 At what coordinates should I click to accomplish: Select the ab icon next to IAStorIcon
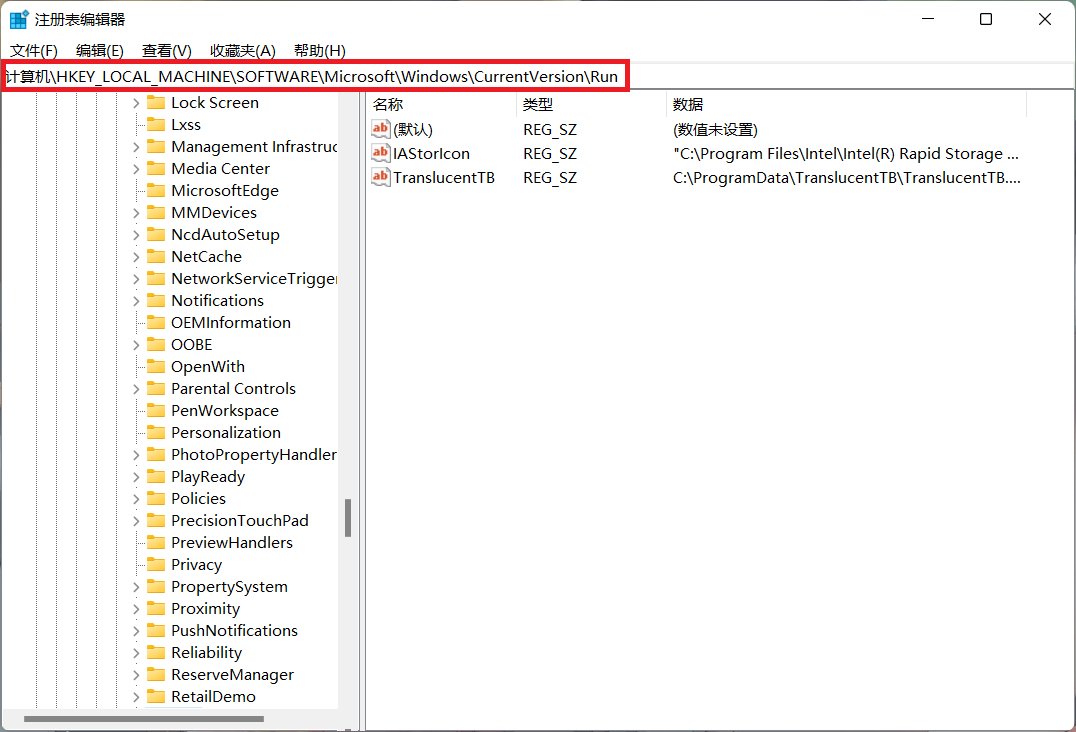pyautogui.click(x=380, y=153)
